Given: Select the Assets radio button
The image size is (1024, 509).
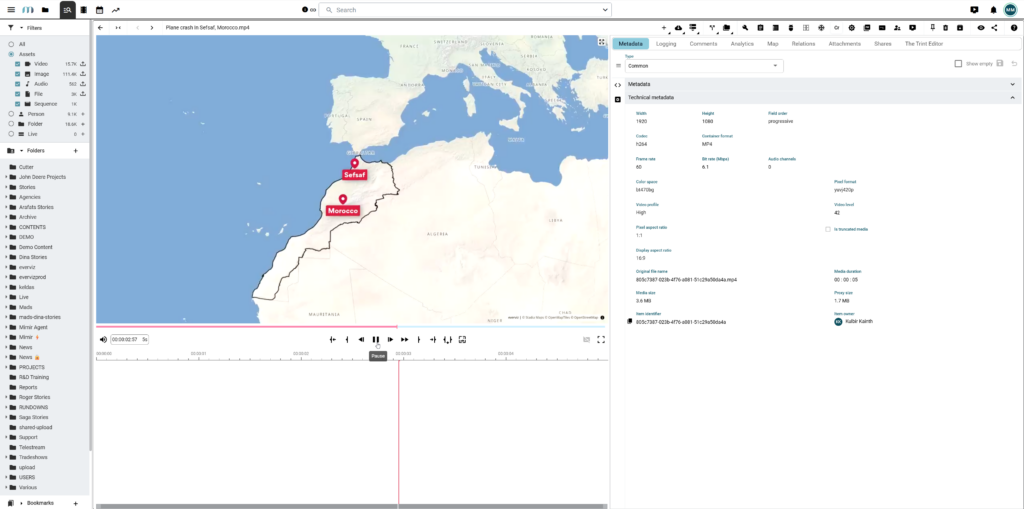Looking at the screenshot, I should (11, 54).
